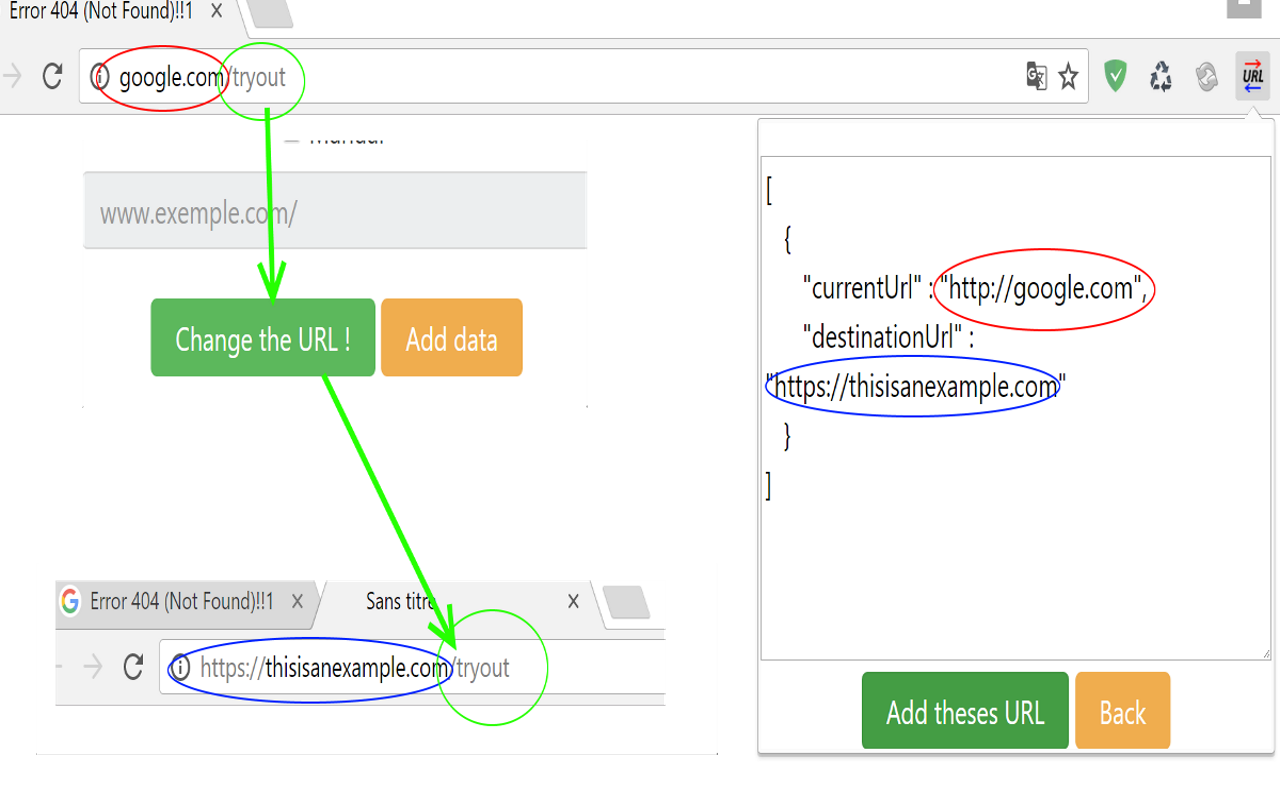1280x800 pixels.
Task: Close the lower Error 404 tab
Action: tap(297, 601)
